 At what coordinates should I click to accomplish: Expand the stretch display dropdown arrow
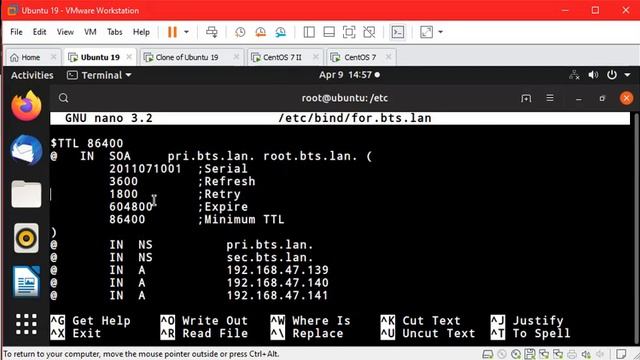tap(440, 32)
